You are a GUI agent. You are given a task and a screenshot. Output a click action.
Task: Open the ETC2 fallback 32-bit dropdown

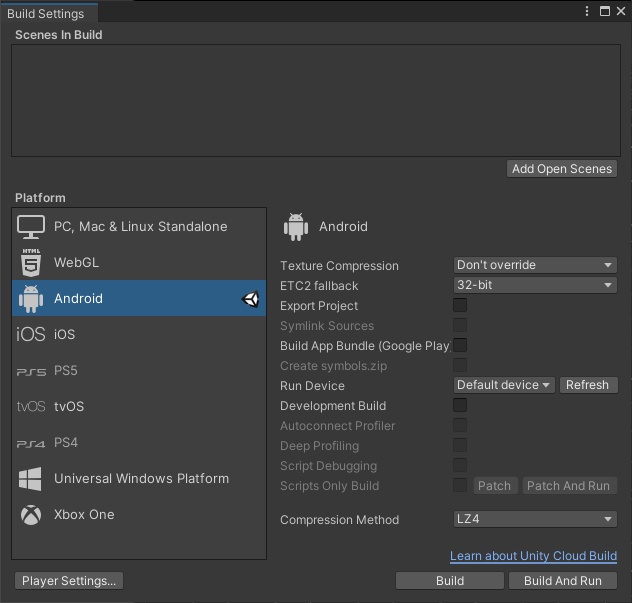535,285
